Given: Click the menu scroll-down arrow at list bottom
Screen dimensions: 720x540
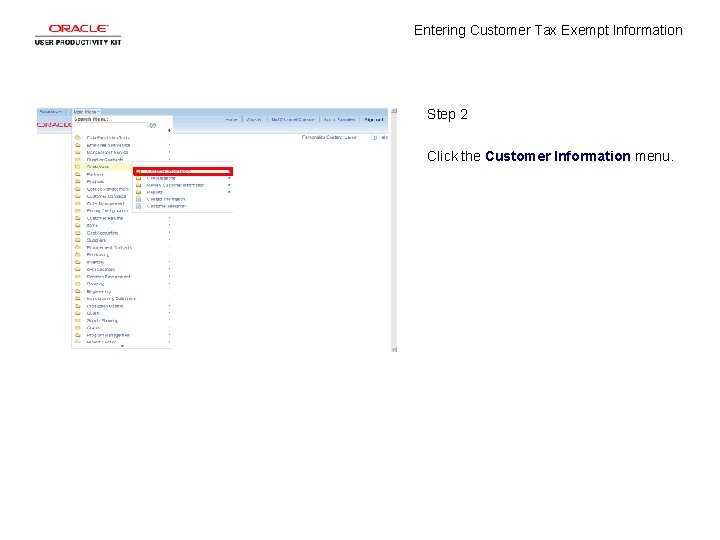Looking at the screenshot, I should [x=122, y=346].
